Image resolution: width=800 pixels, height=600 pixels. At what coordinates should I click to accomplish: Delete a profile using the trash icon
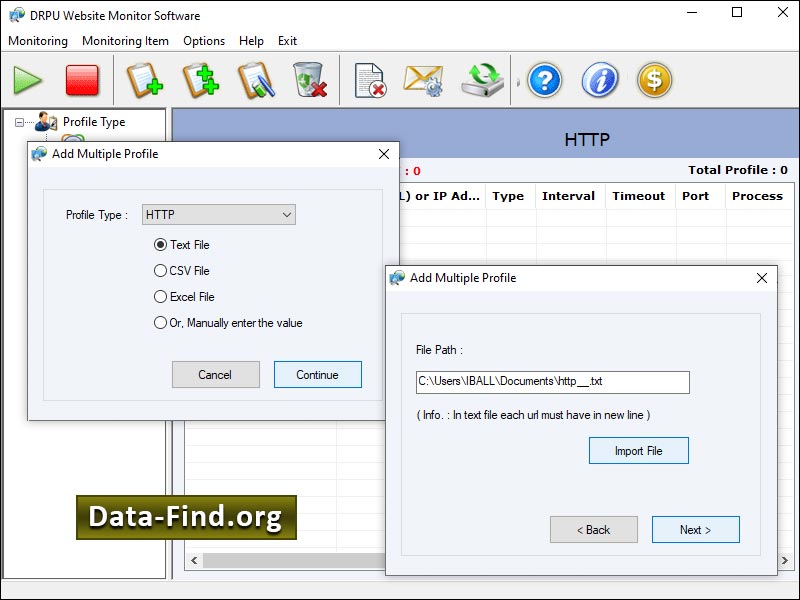[308, 81]
